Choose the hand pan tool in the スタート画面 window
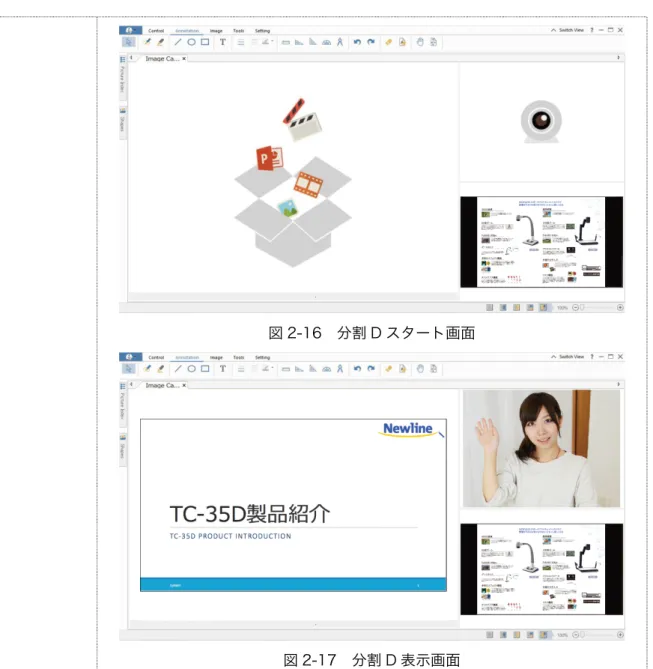 tap(420, 42)
